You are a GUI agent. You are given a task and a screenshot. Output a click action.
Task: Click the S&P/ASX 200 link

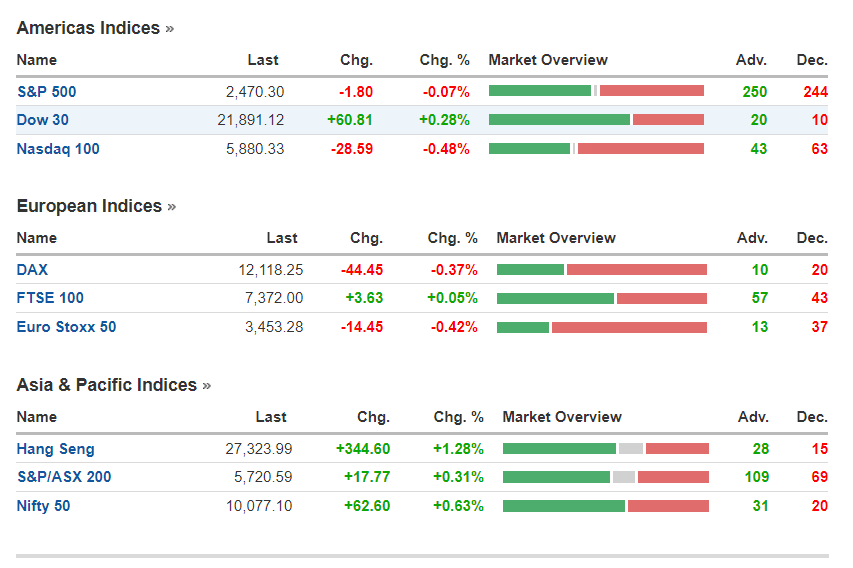tap(64, 477)
